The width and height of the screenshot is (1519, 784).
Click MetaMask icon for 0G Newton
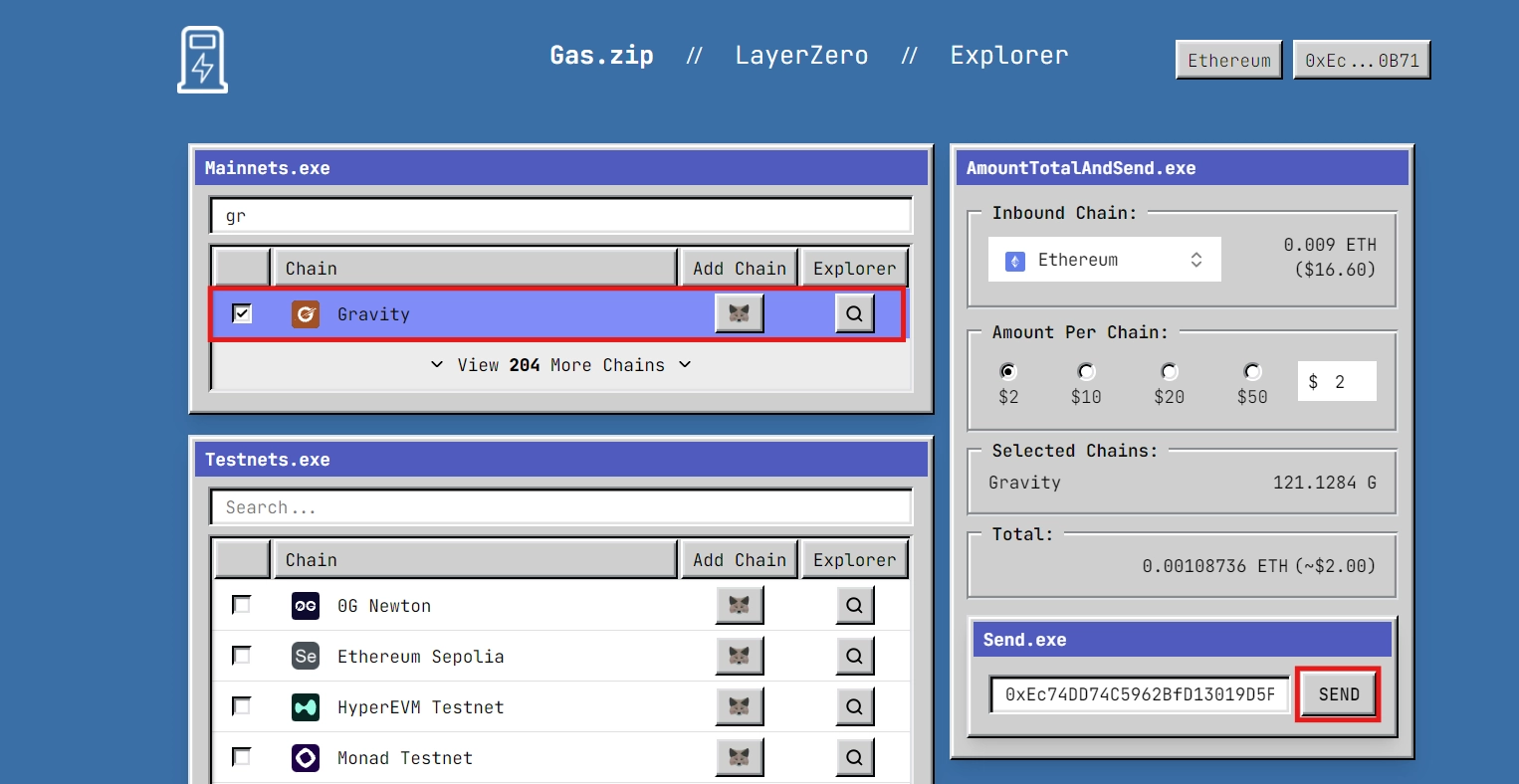point(739,606)
